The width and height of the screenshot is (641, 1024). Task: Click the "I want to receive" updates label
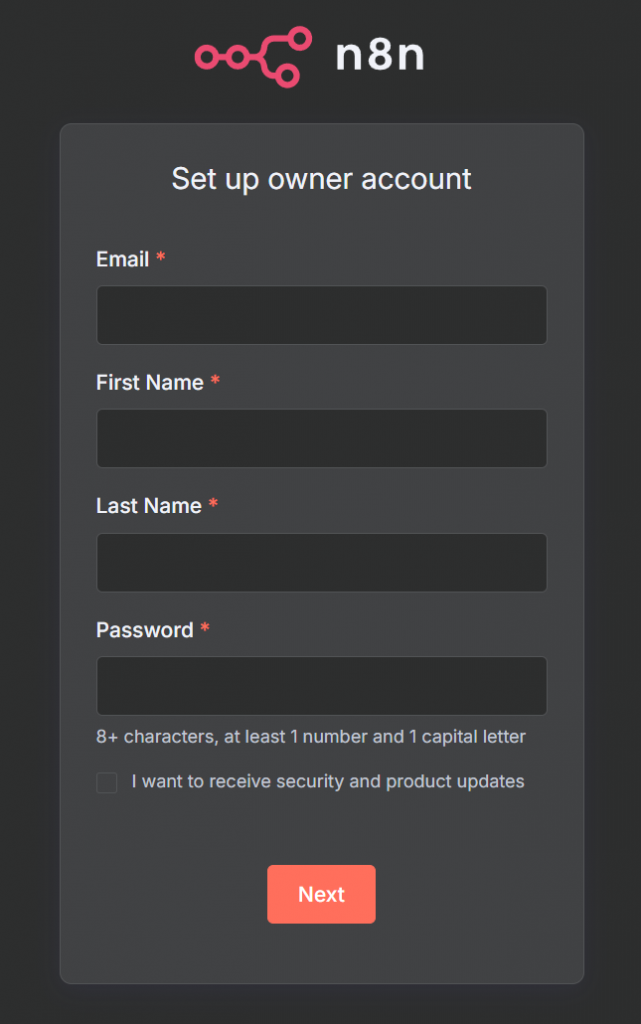click(x=327, y=782)
